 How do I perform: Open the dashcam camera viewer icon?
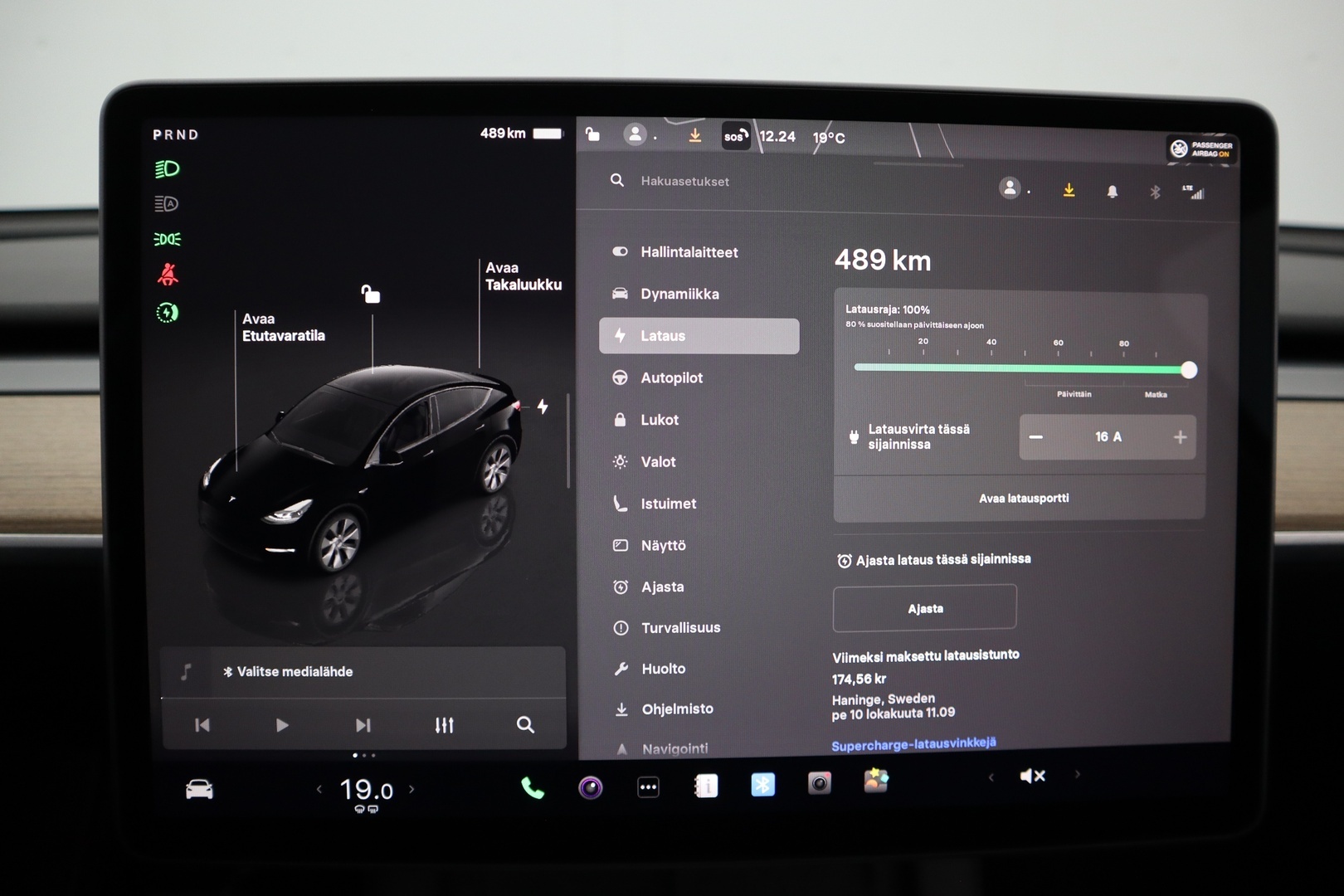[820, 783]
